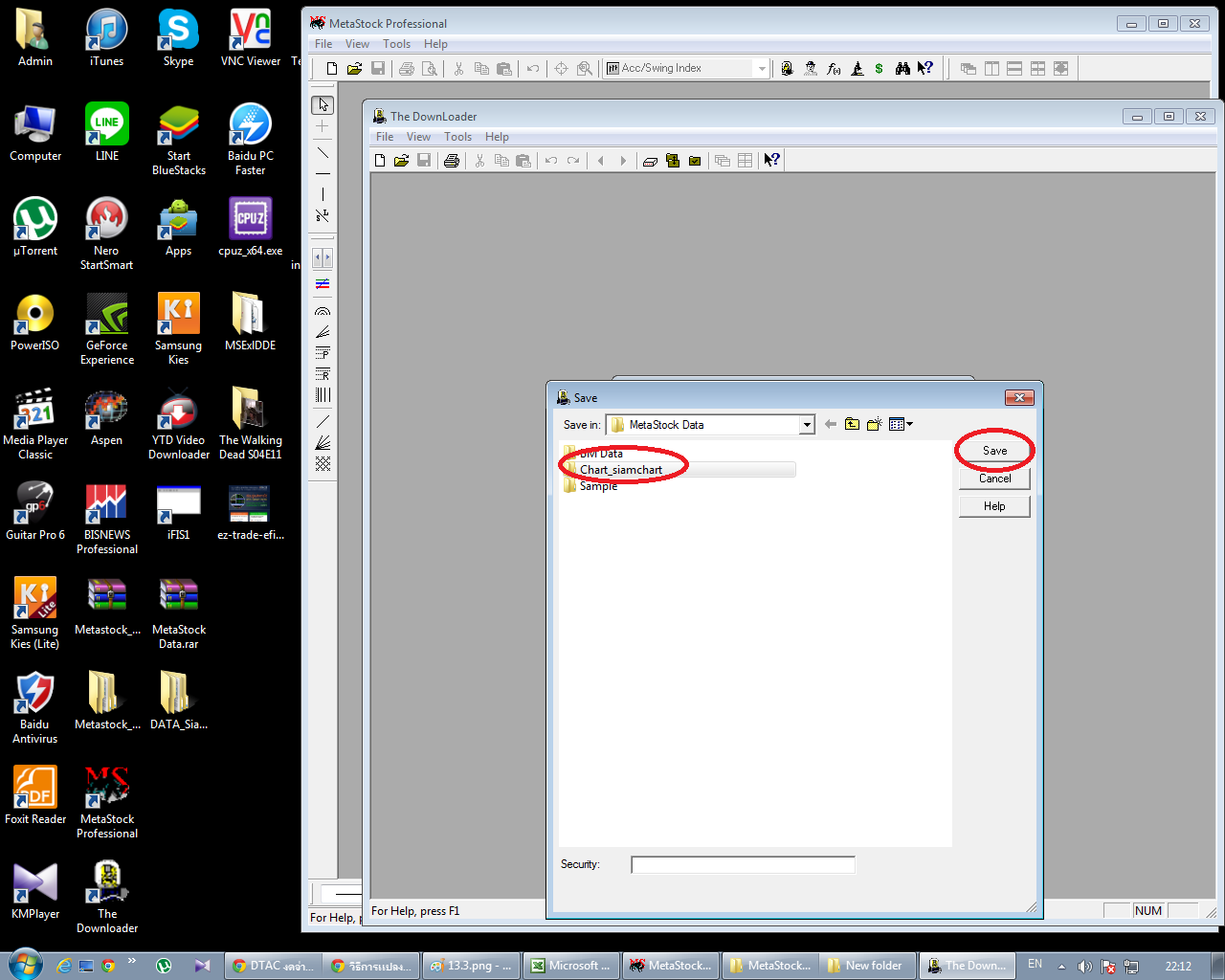Click the binoculars icon in MetaStock toolbar
Viewport: 1225px width, 980px height.
902,69
